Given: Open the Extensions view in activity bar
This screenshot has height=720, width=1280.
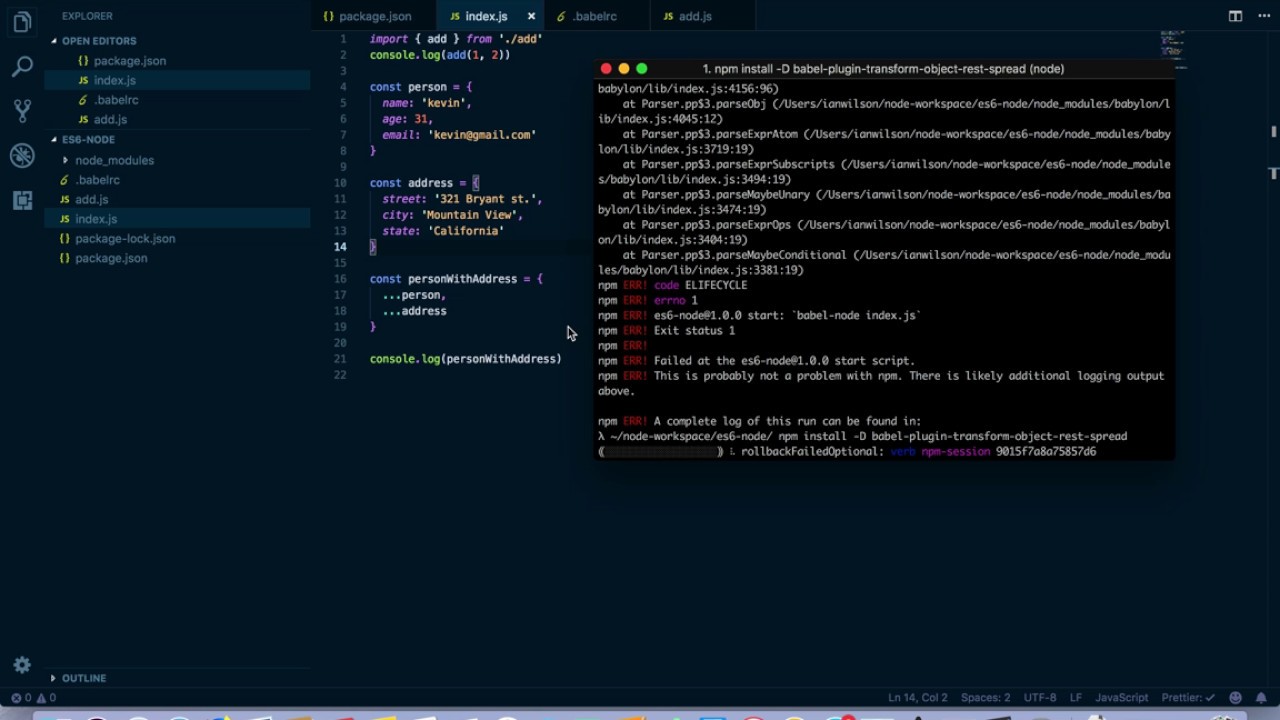Looking at the screenshot, I should pyautogui.click(x=22, y=200).
